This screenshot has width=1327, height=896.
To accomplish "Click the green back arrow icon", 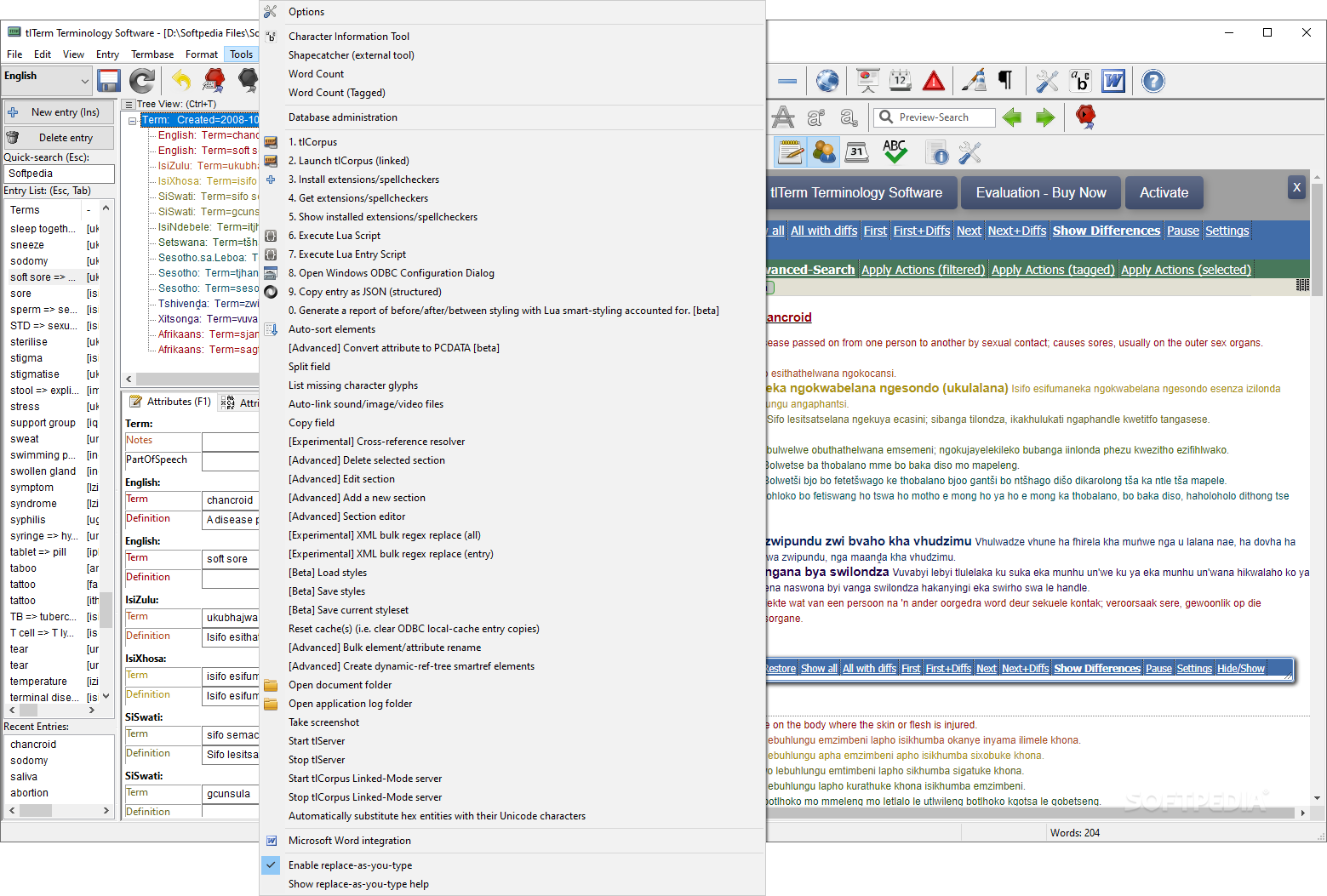I will (1012, 117).
